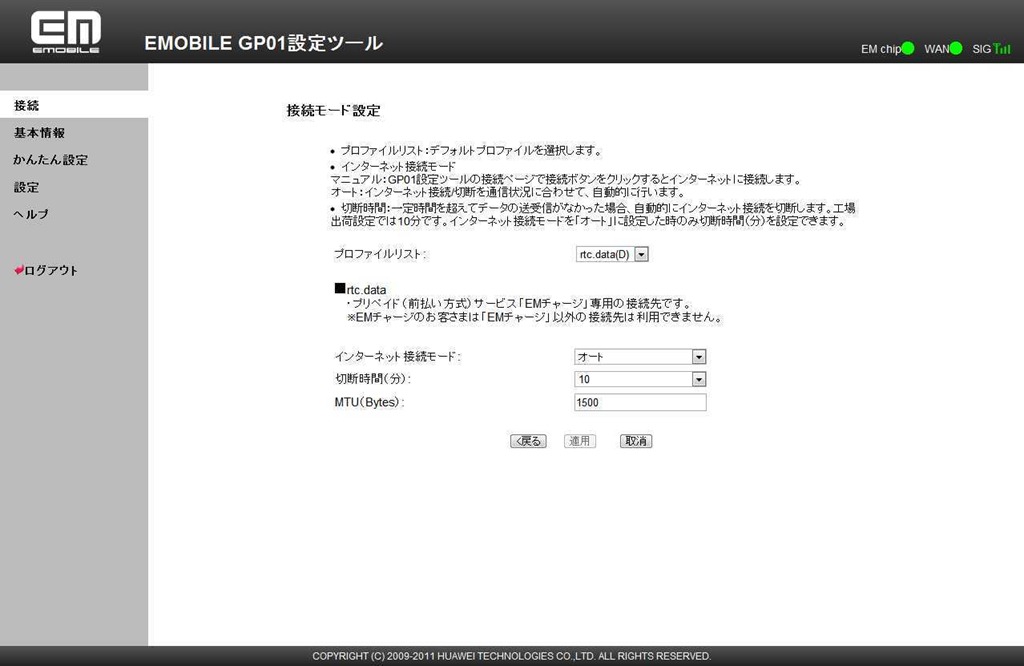Click the HUAWEI copyright footer text

[511, 656]
